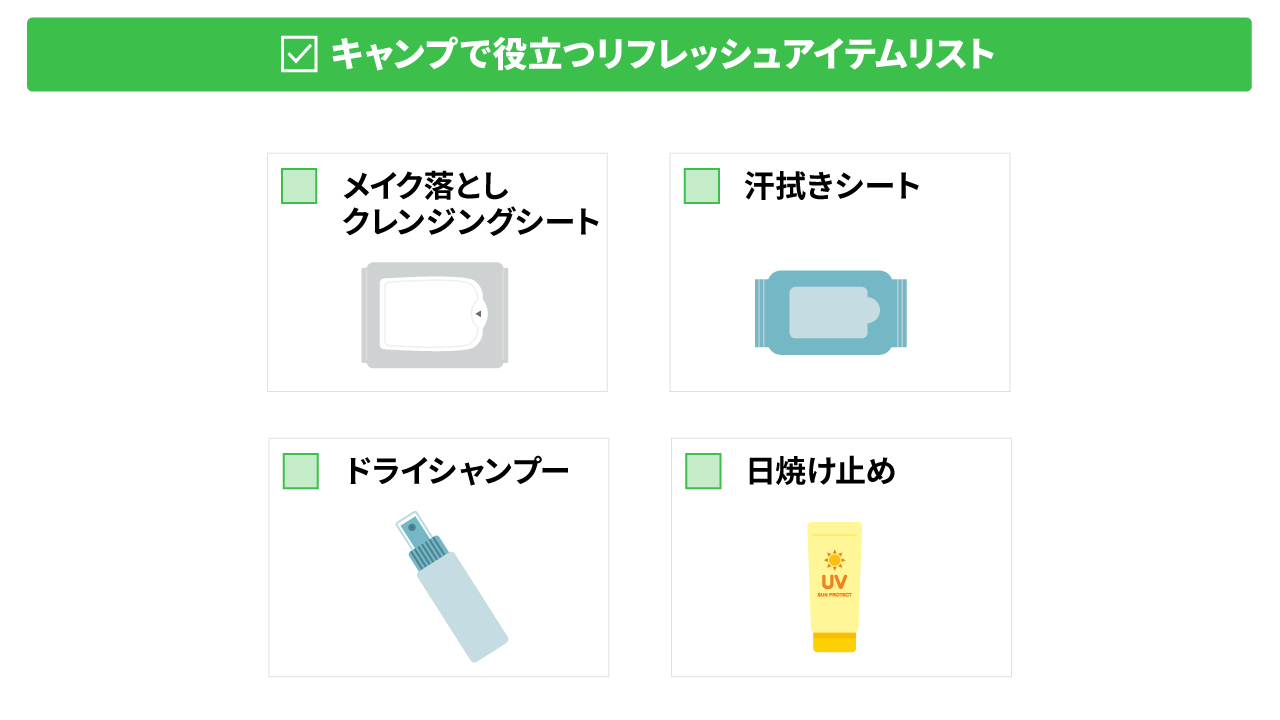
Task: Check the メイク落としクレンジングシート checkbox
Action: (x=299, y=186)
